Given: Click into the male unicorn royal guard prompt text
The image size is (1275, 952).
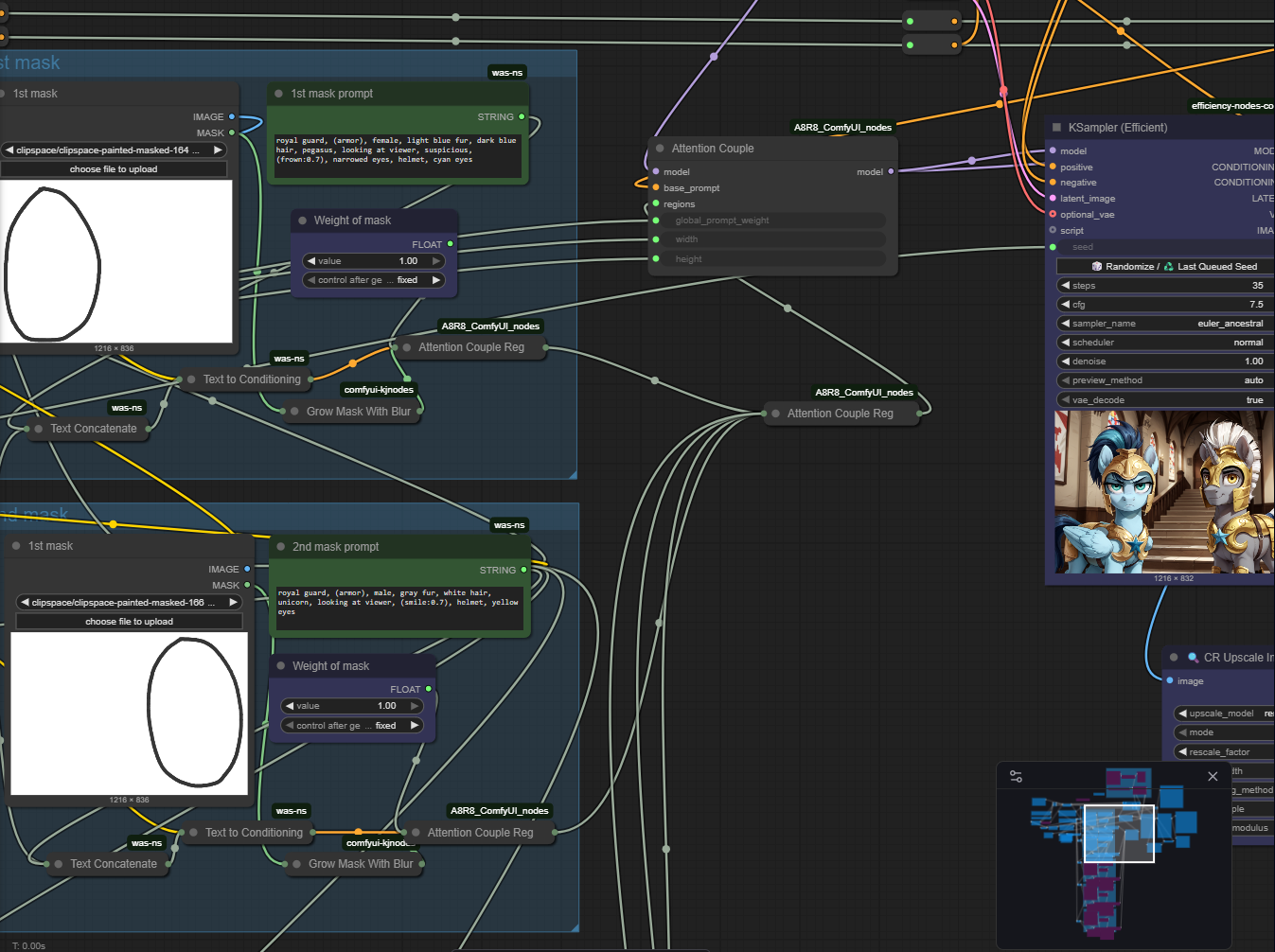Looking at the screenshot, I should (x=399, y=608).
